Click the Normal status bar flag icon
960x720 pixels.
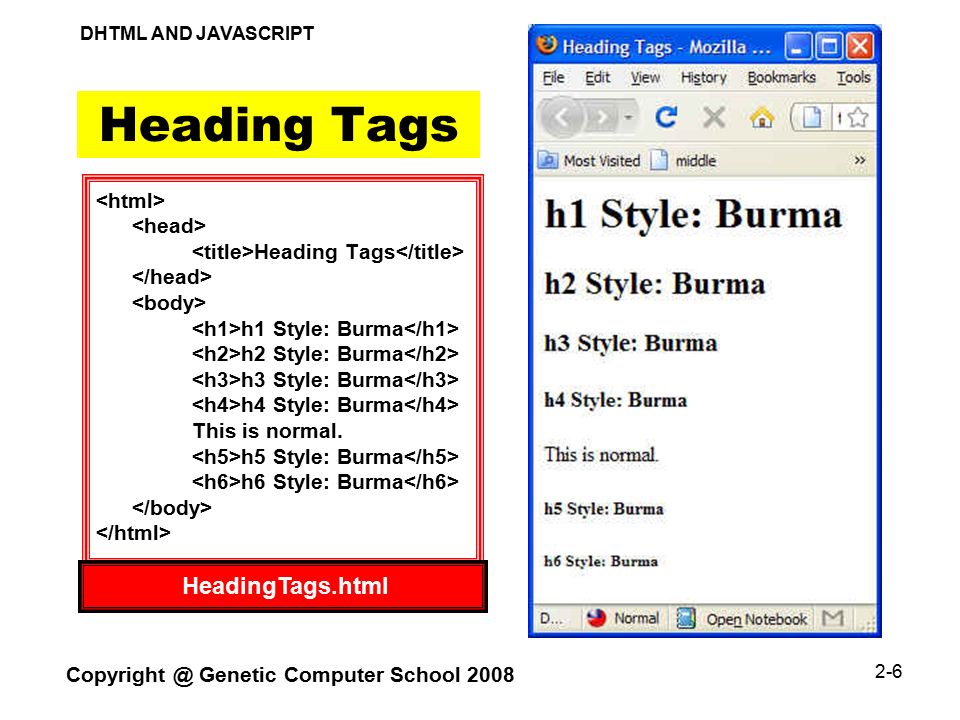[596, 618]
